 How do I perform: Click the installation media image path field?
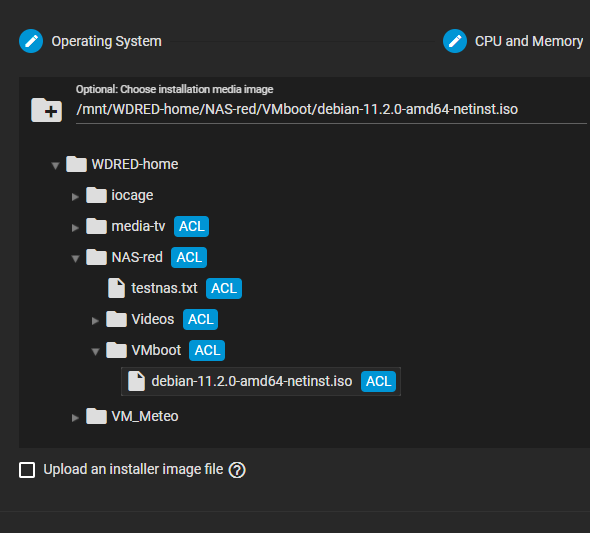[331, 109]
